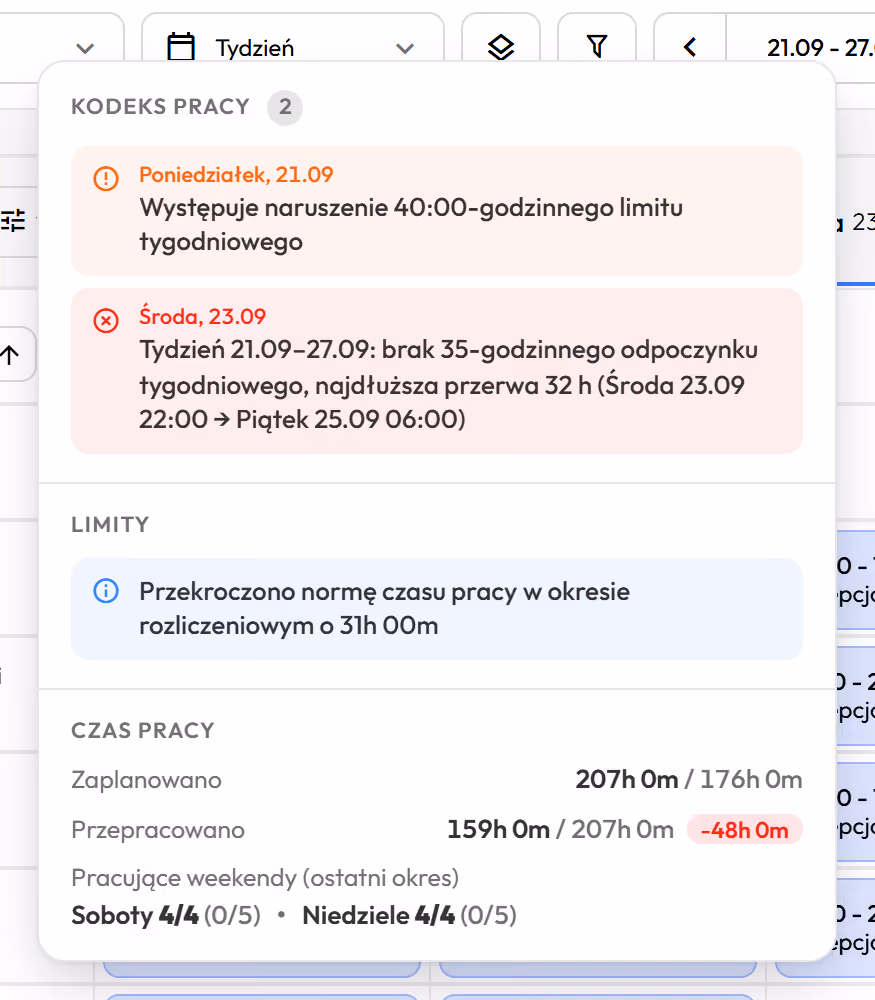This screenshot has width=875, height=1000.
Task: Click the Kodeks pracy count badge 2
Action: 285,107
